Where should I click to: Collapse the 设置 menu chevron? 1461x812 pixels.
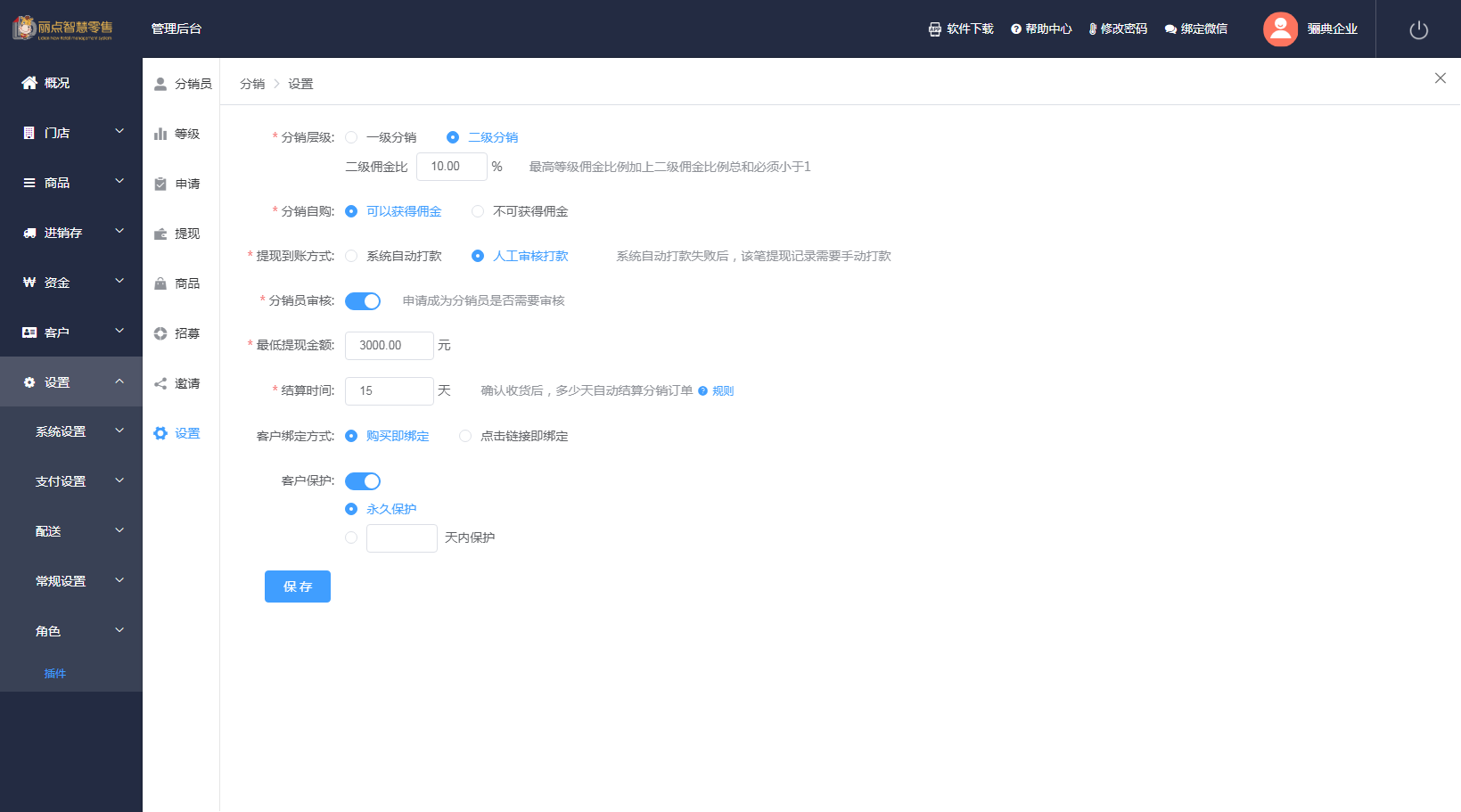[119, 381]
